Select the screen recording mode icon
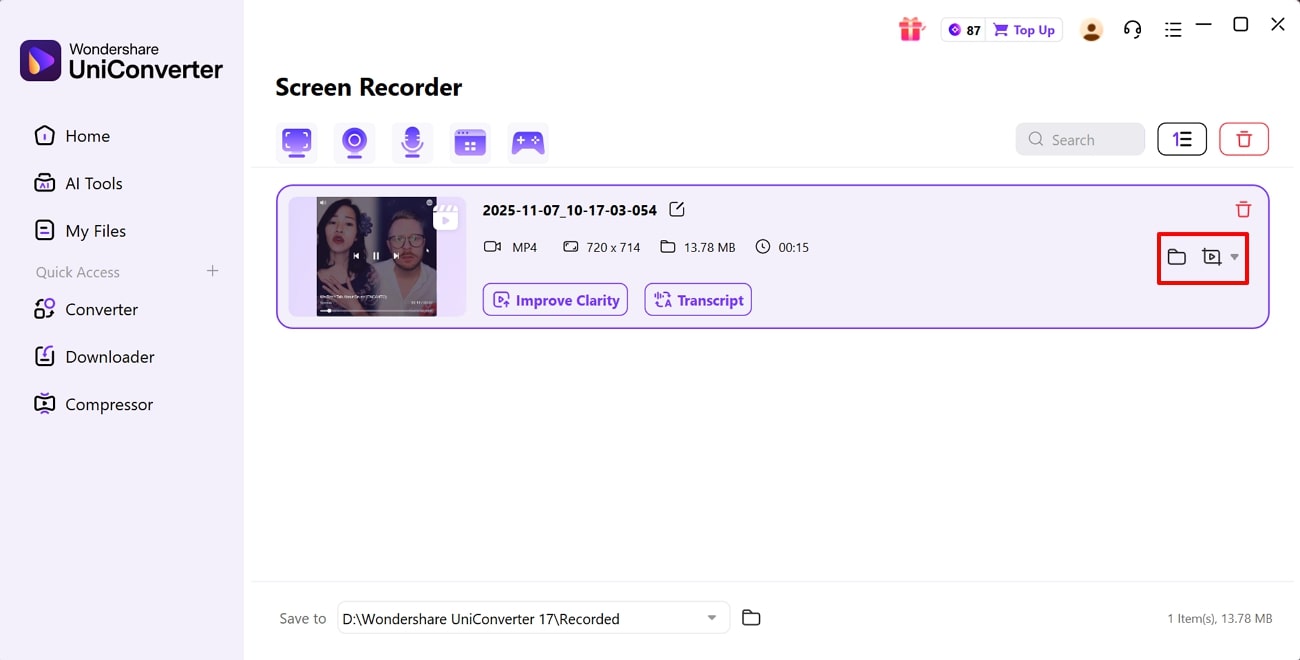The height and width of the screenshot is (660, 1300). [296, 141]
